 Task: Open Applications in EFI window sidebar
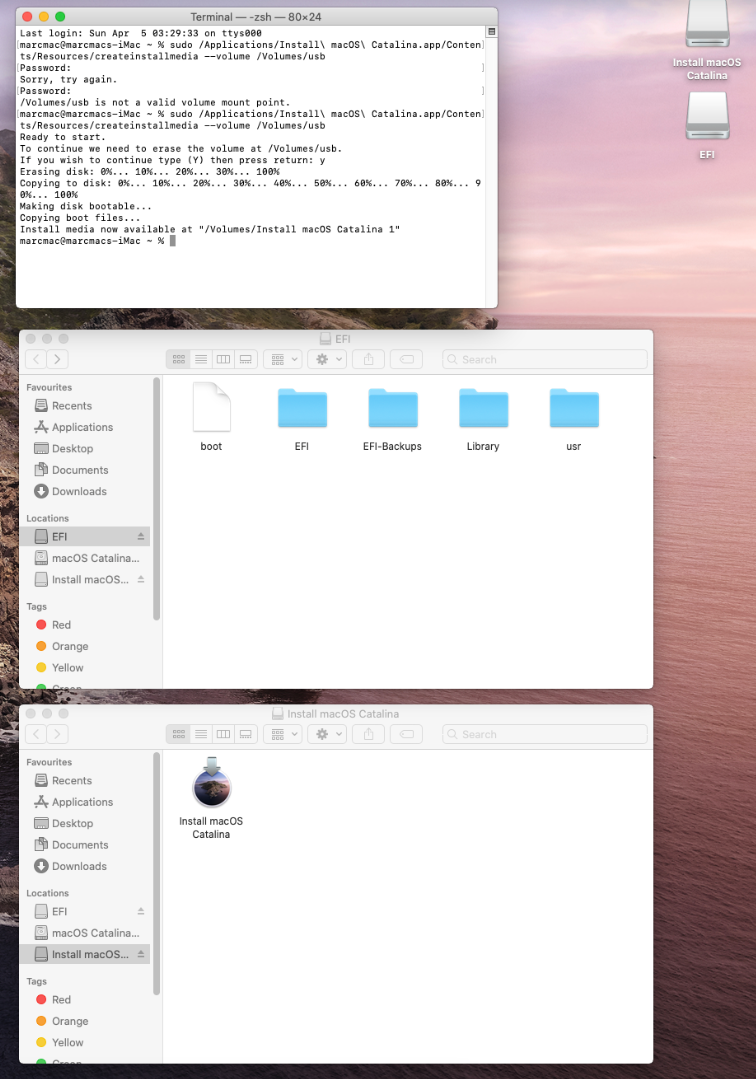pyautogui.click(x=85, y=427)
